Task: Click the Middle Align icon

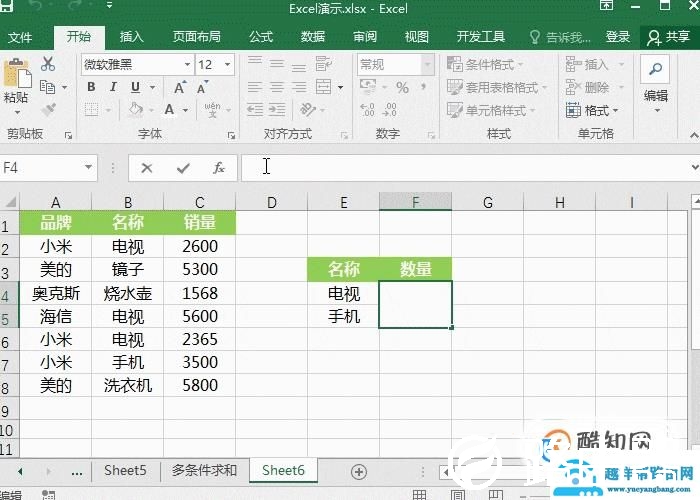Action: coord(277,64)
